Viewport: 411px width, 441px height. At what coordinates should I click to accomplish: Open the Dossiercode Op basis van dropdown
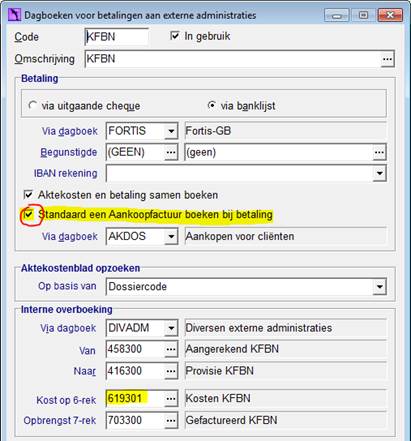click(x=379, y=287)
